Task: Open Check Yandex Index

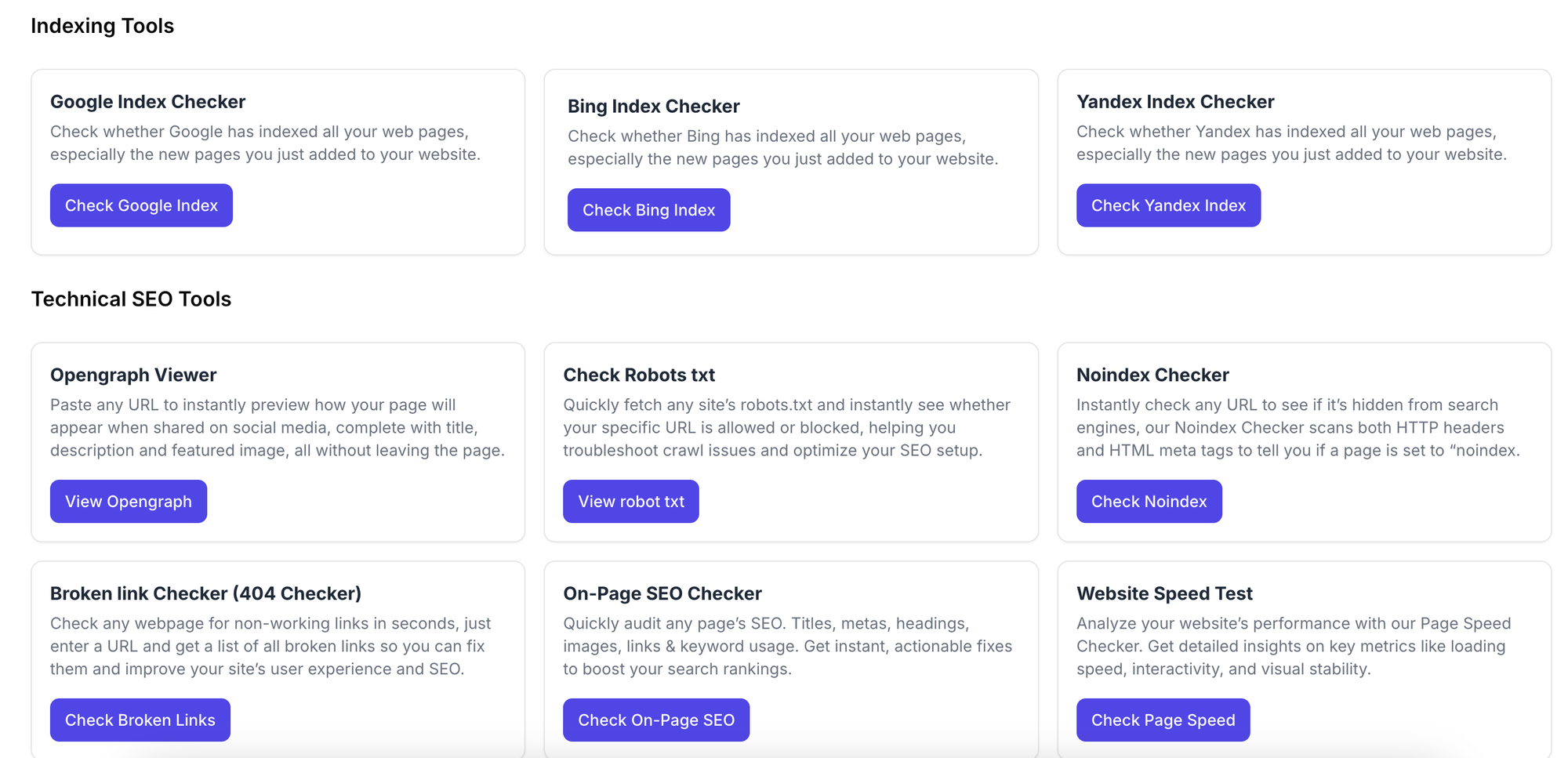Action: click(x=1167, y=205)
